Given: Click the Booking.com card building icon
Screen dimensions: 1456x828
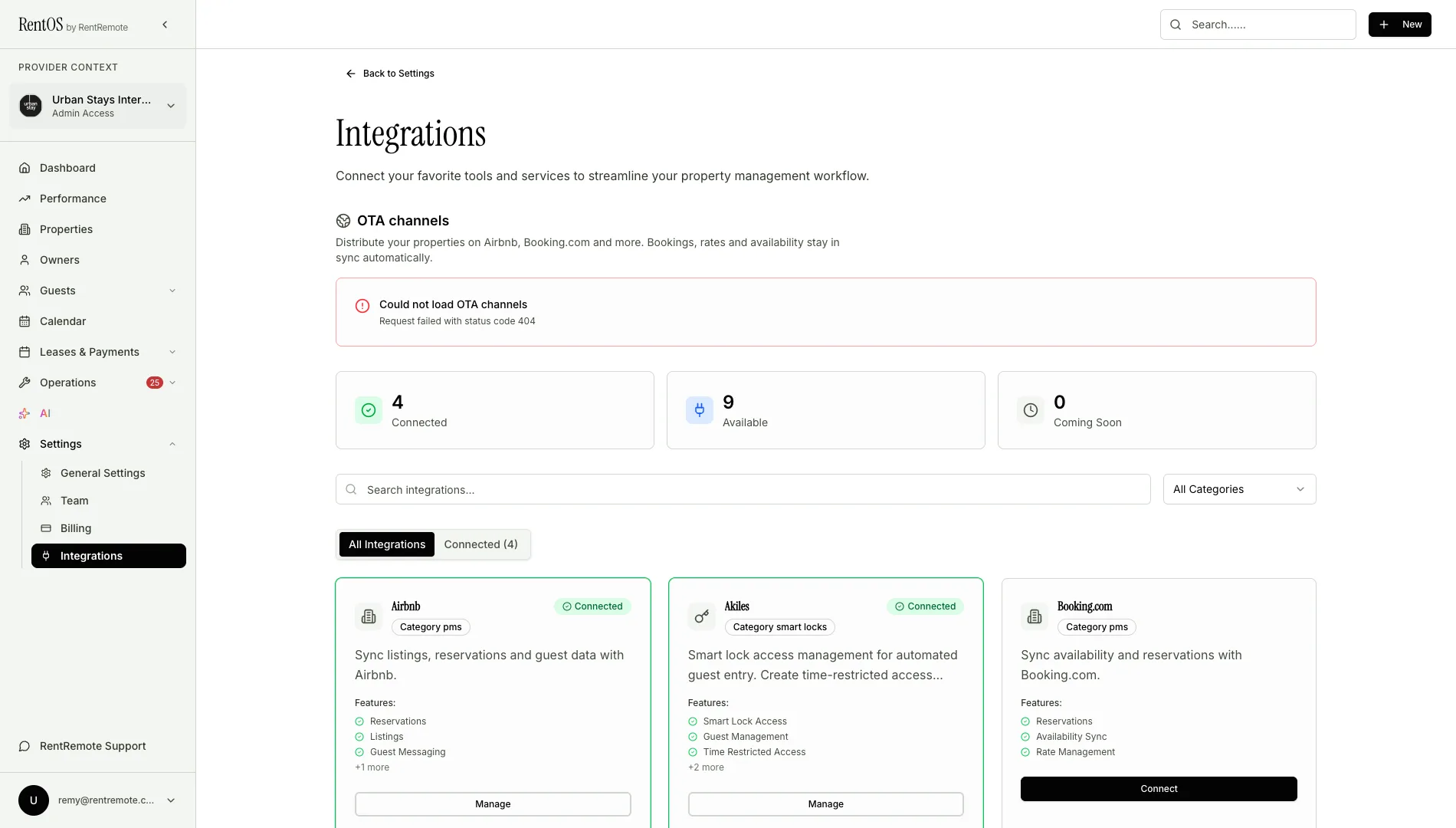Looking at the screenshot, I should click(1035, 616).
